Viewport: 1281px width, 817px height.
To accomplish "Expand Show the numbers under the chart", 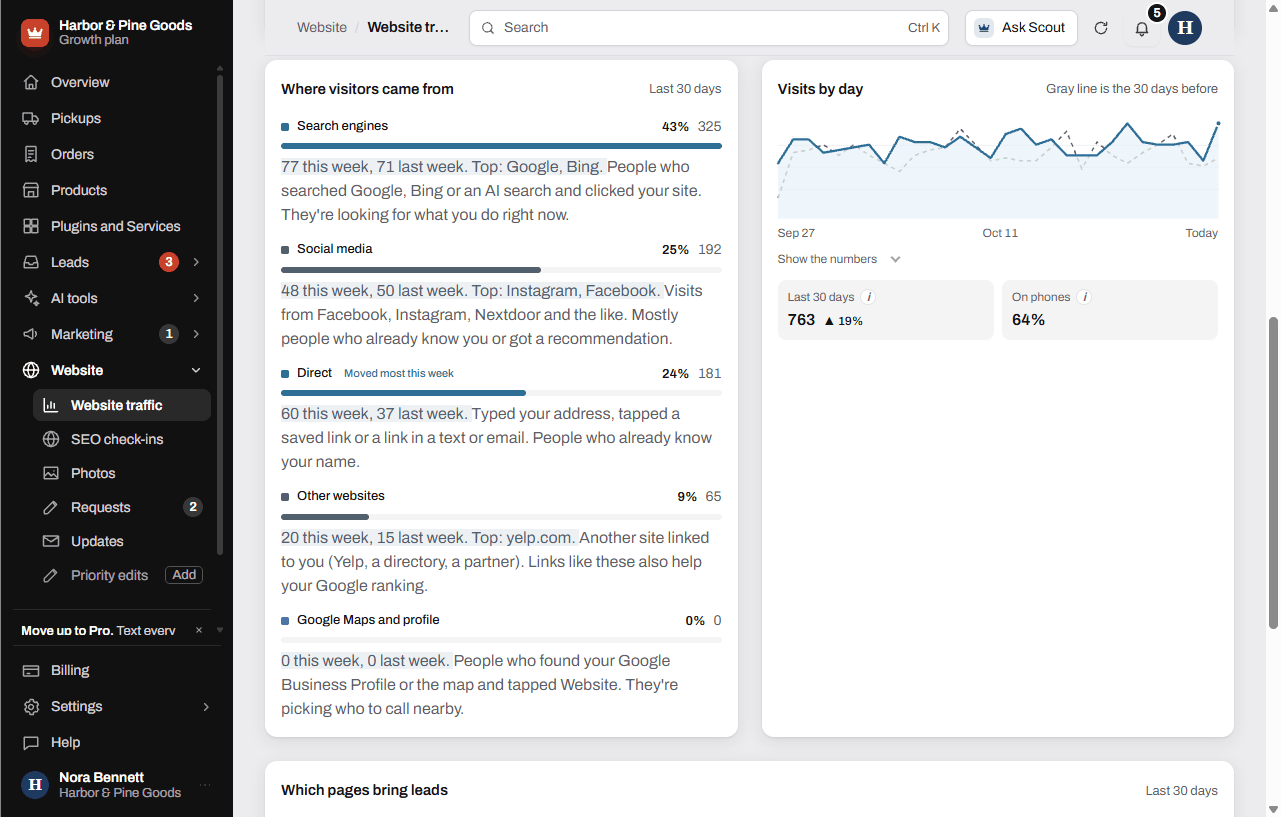I will pos(839,259).
